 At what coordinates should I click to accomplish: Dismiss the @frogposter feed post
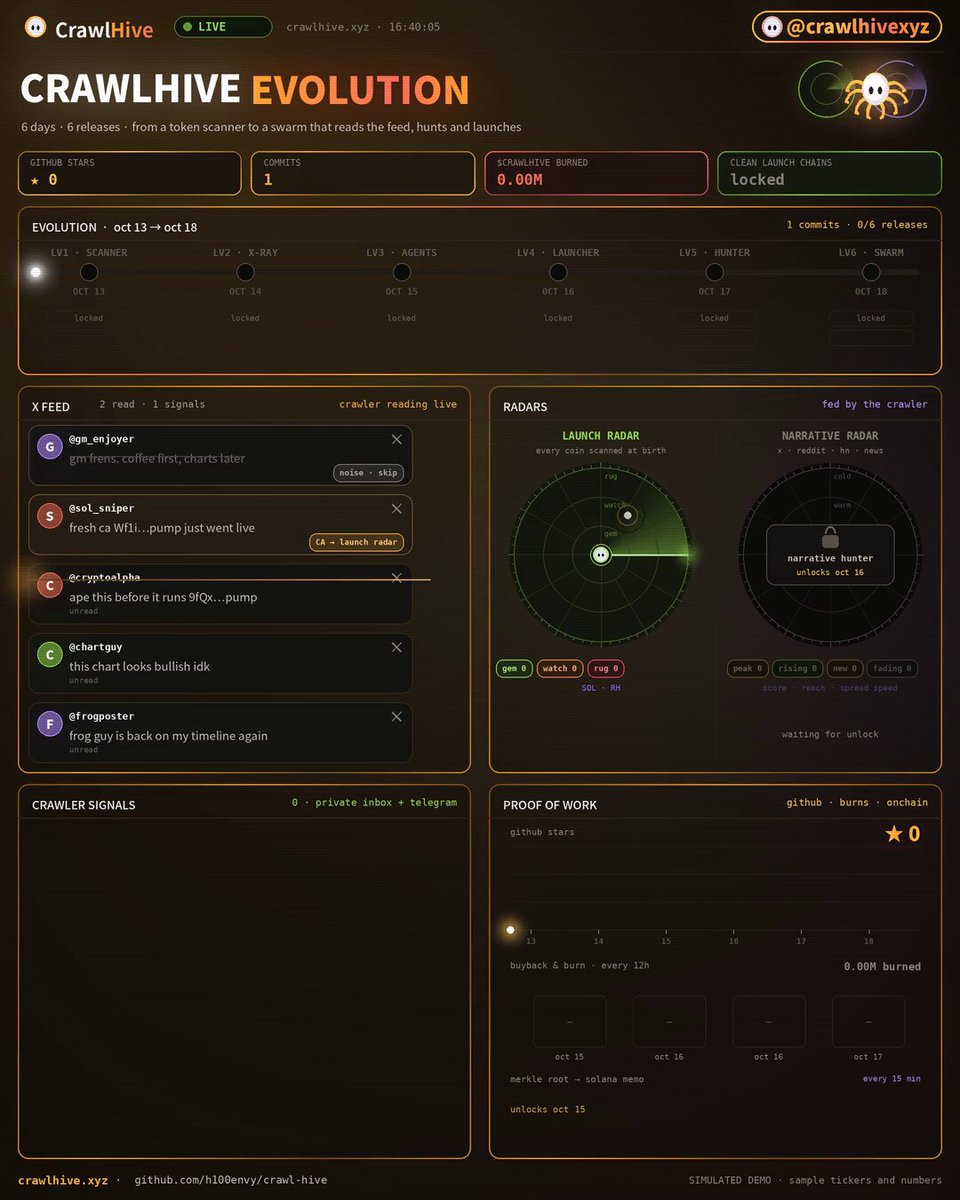(396, 716)
